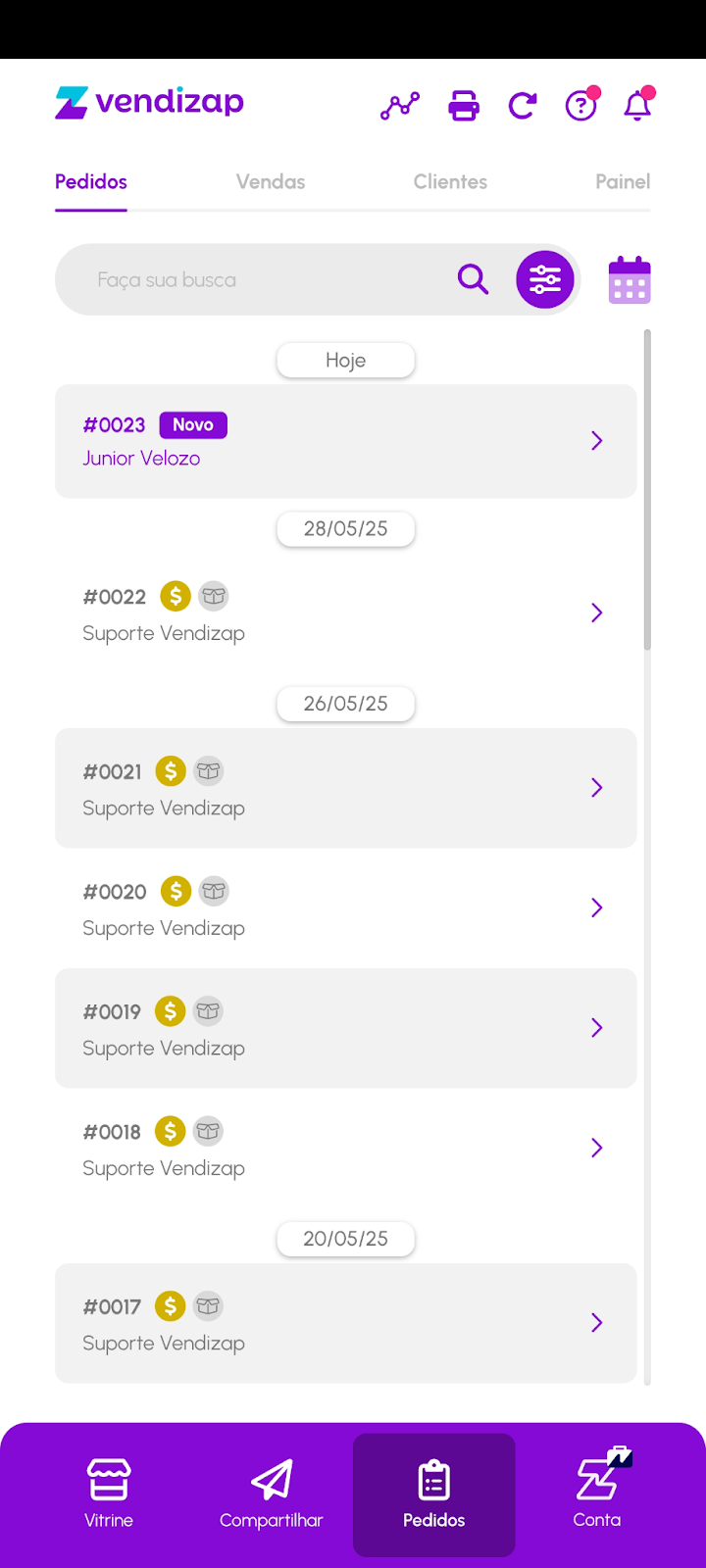Click the orders list vertical scrollbar
Image resolution: width=706 pixels, height=1568 pixels.
(647, 490)
